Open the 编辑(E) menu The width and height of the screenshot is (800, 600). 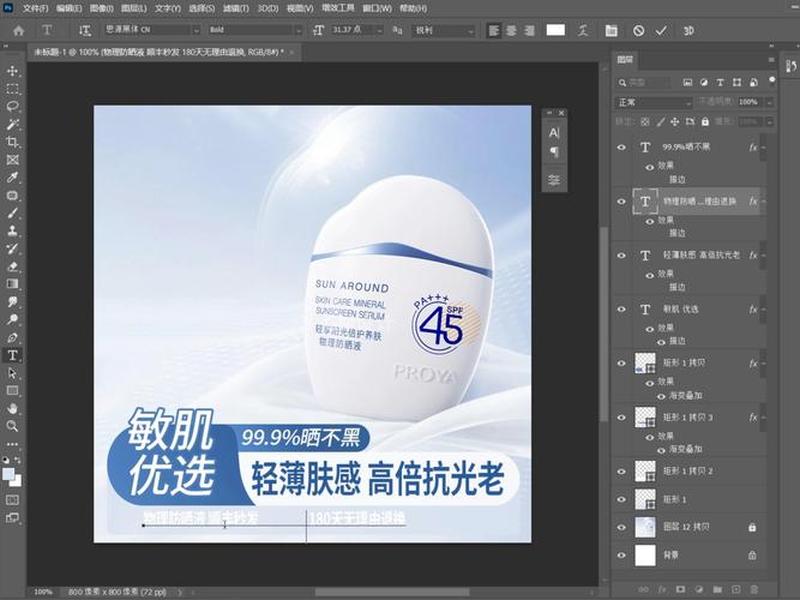69,8
